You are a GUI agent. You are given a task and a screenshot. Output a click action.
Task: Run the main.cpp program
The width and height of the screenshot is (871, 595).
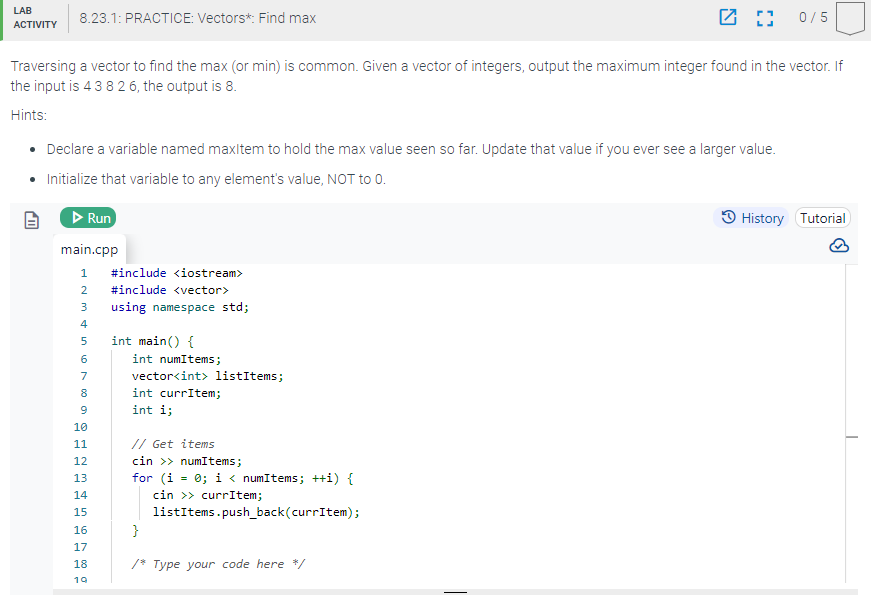coord(88,217)
